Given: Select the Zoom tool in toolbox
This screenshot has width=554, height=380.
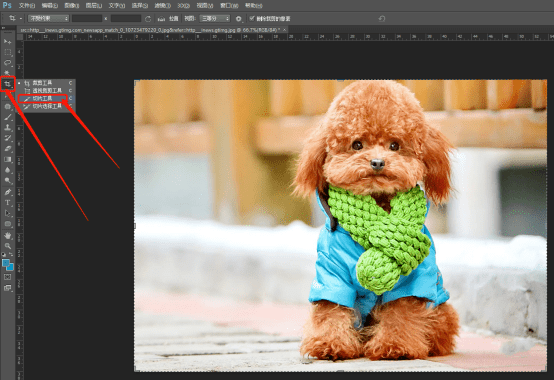Looking at the screenshot, I should tap(7, 246).
